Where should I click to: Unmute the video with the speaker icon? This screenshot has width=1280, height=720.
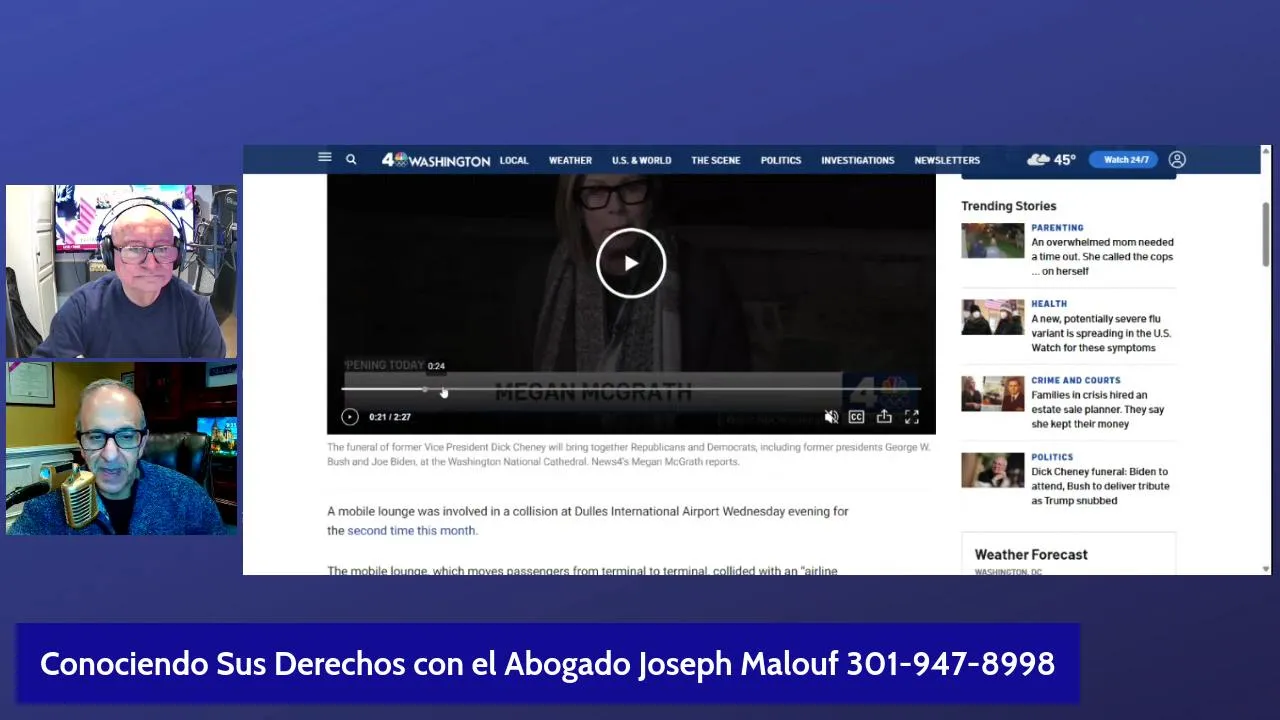[x=830, y=417]
